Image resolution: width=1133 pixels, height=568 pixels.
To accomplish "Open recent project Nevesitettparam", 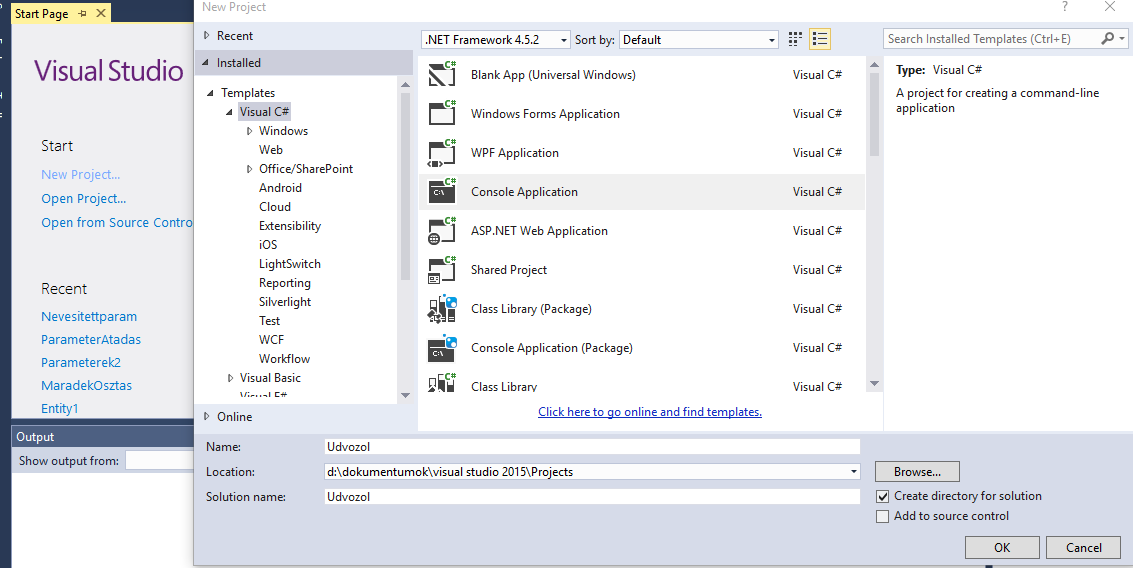I will pos(89,317).
